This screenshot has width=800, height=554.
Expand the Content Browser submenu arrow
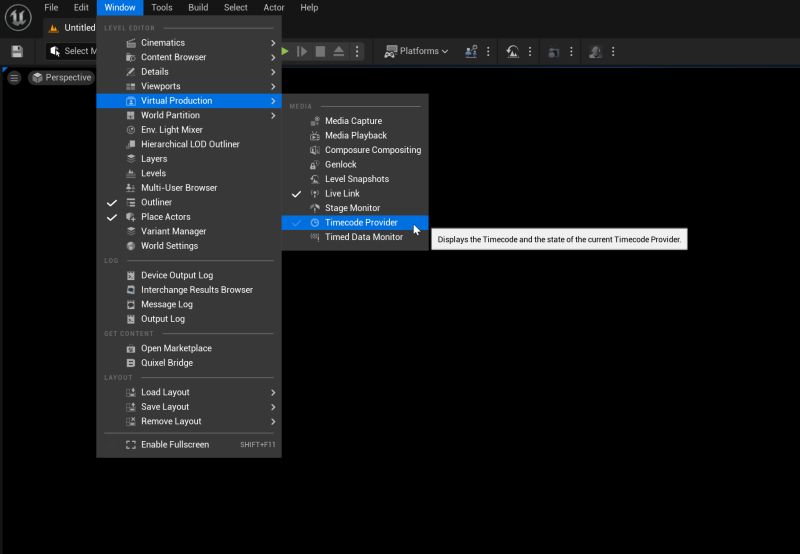[273, 57]
